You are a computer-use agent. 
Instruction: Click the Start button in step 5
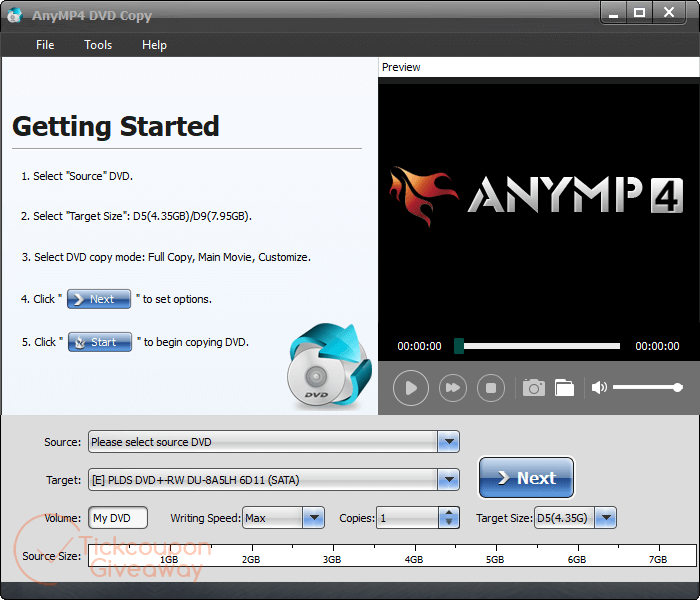point(100,342)
